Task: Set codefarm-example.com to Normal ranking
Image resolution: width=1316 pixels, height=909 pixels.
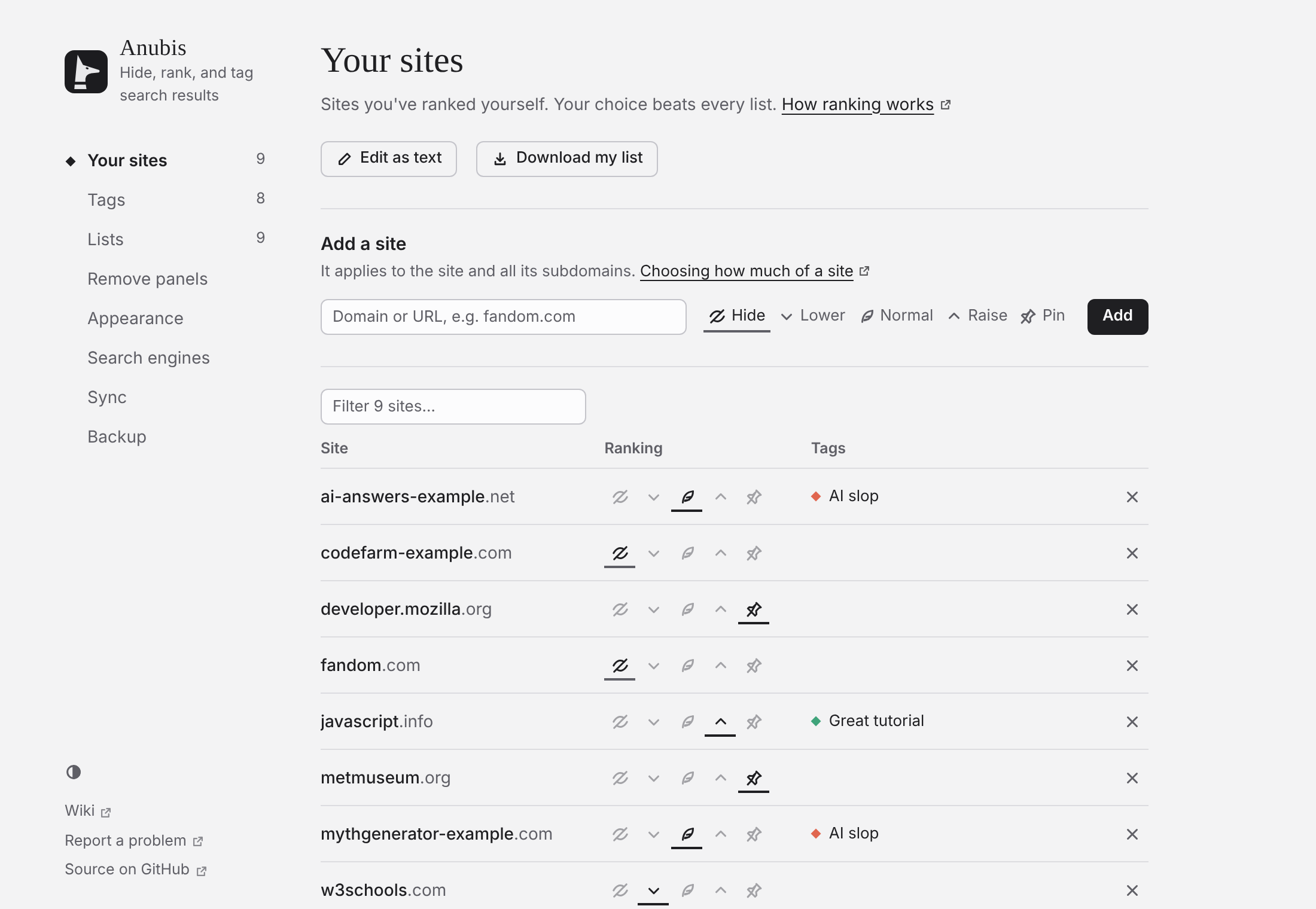Action: coord(687,553)
